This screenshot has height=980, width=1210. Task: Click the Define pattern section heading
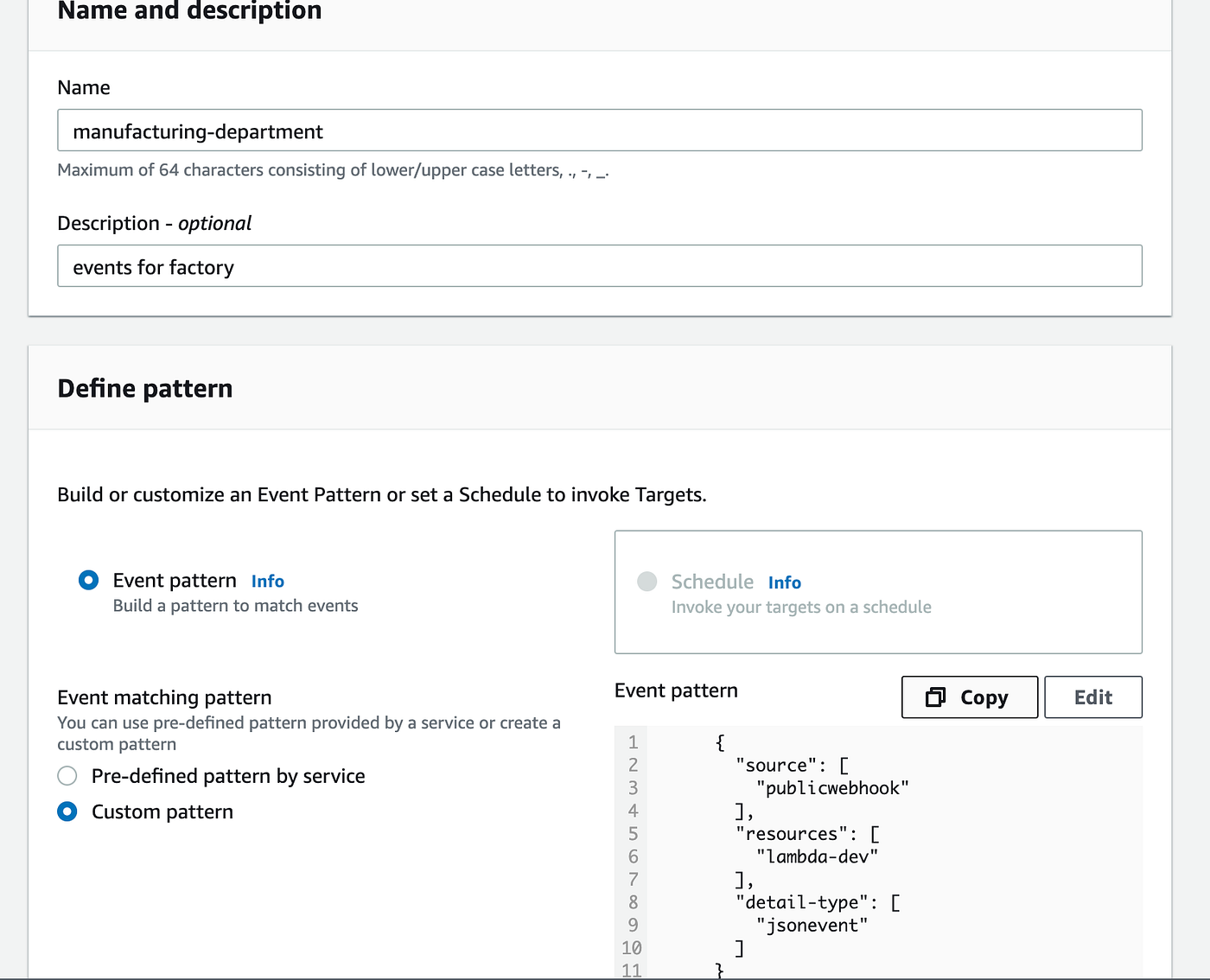144,388
